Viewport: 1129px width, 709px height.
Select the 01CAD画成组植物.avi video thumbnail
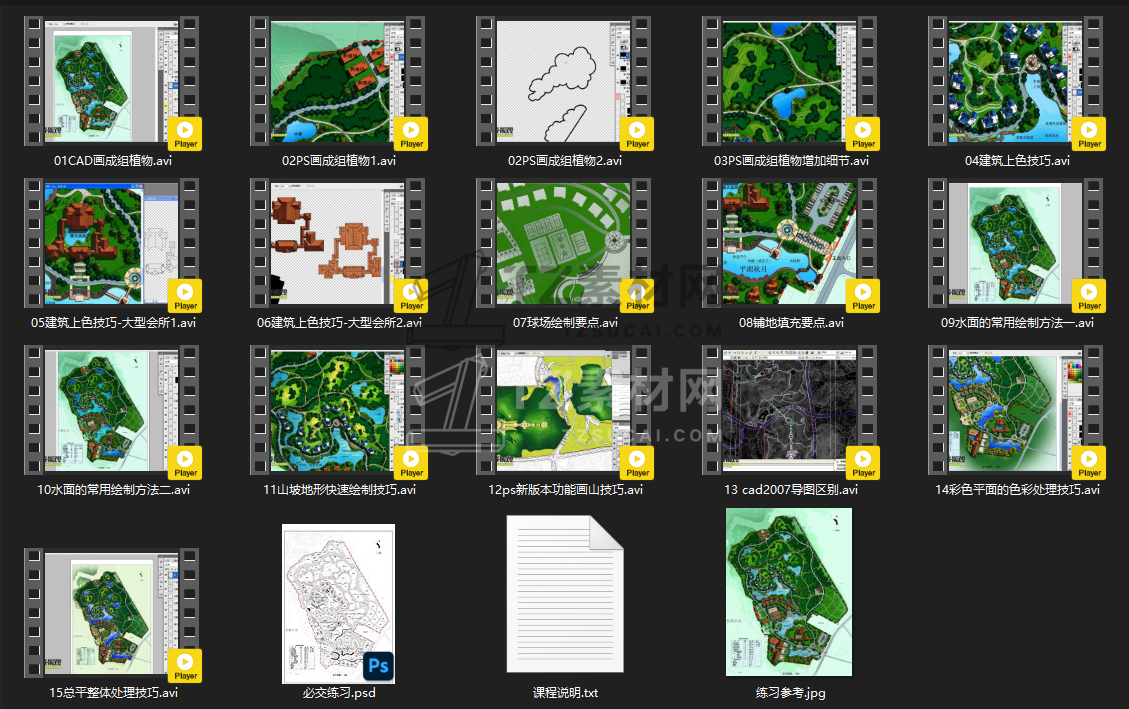point(112,81)
